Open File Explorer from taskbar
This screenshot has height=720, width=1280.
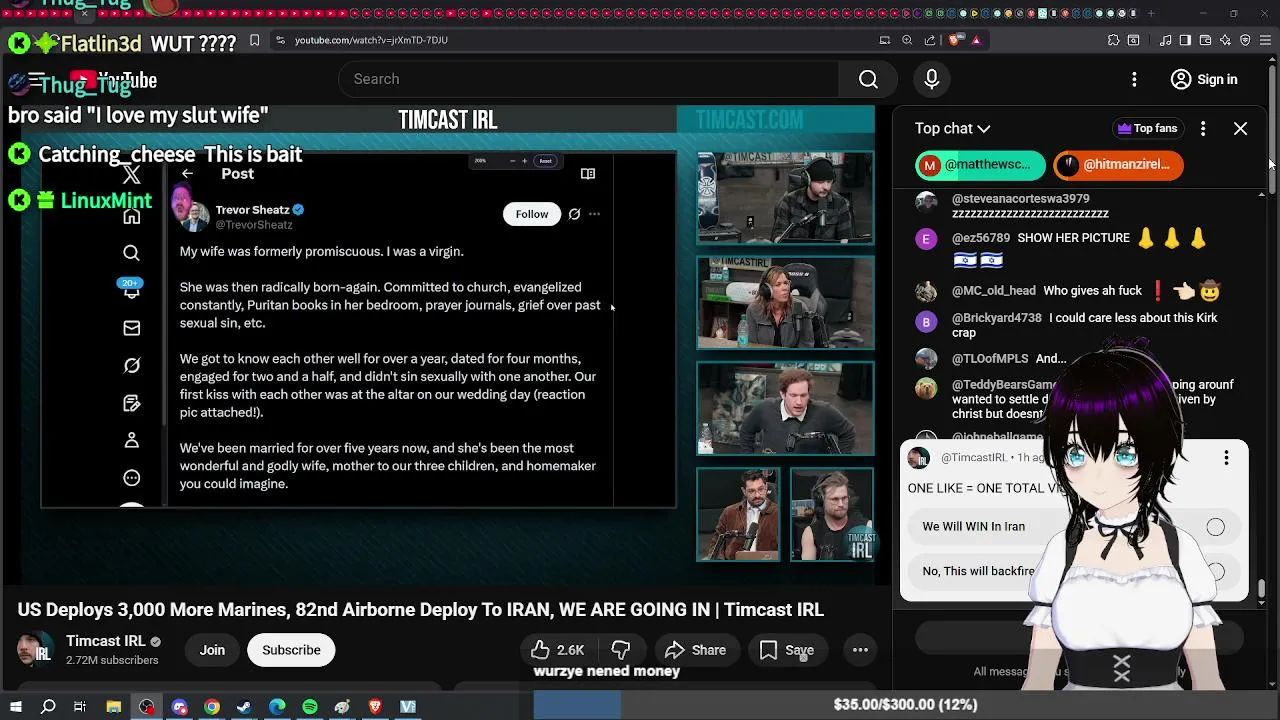pyautogui.click(x=114, y=706)
